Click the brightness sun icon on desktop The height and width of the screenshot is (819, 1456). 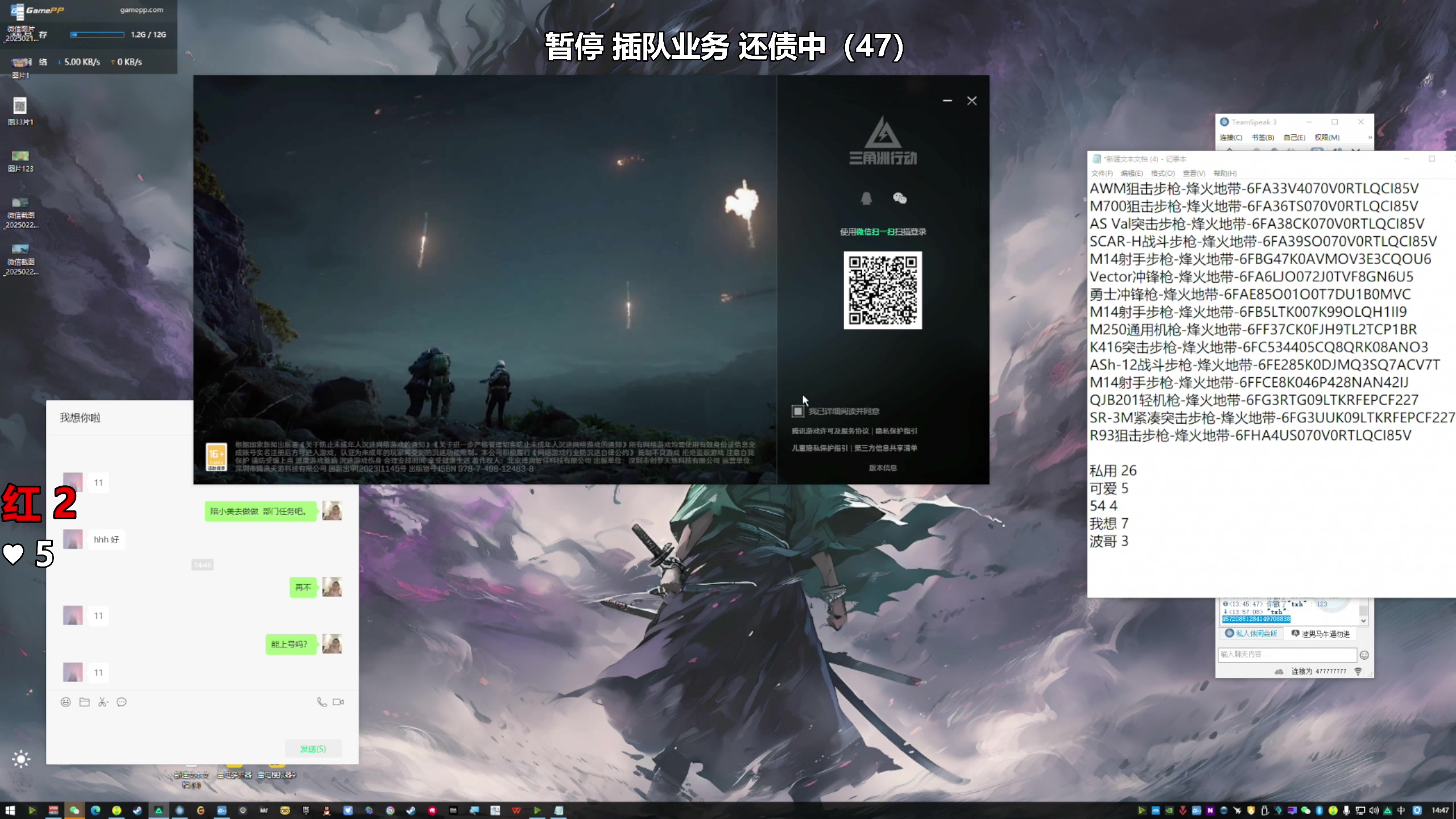coord(21,759)
